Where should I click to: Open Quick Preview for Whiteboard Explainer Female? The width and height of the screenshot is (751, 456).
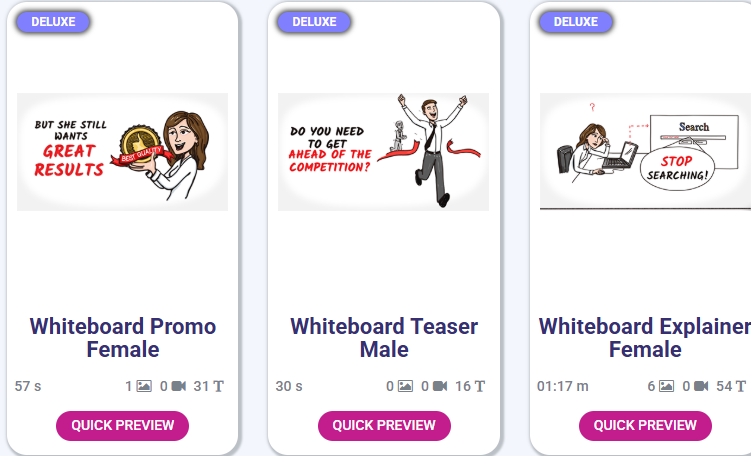[x=645, y=425]
